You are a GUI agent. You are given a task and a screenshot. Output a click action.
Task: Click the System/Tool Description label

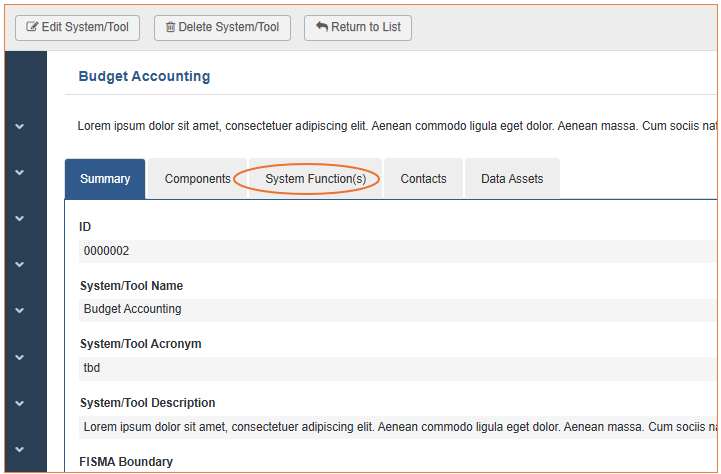[148, 403]
